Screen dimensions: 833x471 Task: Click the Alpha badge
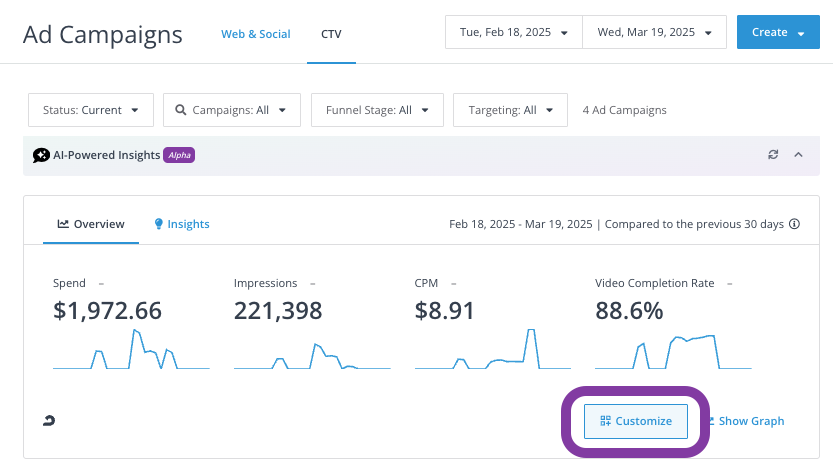click(x=179, y=155)
